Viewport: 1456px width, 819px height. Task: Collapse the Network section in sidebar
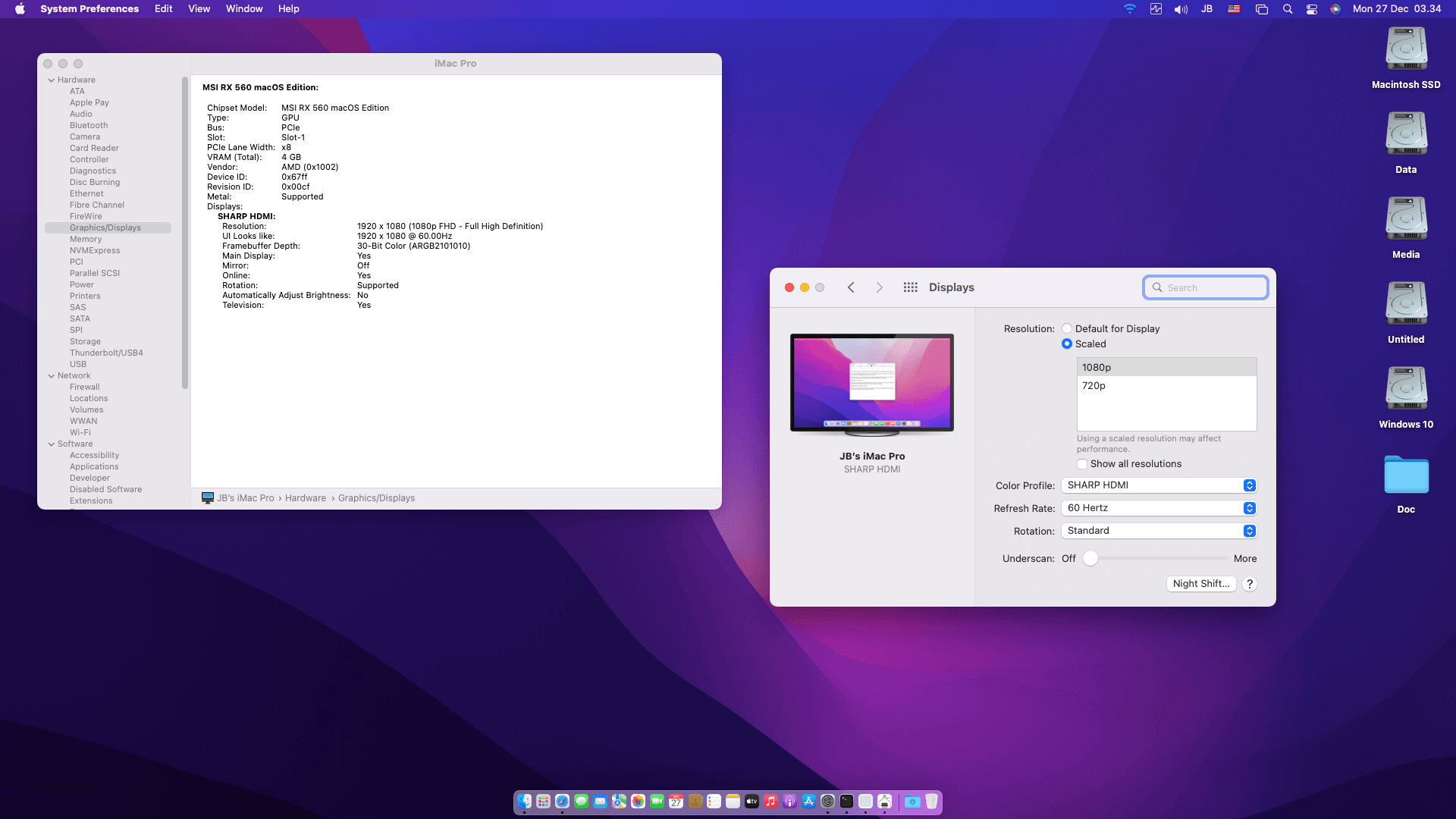click(x=52, y=376)
